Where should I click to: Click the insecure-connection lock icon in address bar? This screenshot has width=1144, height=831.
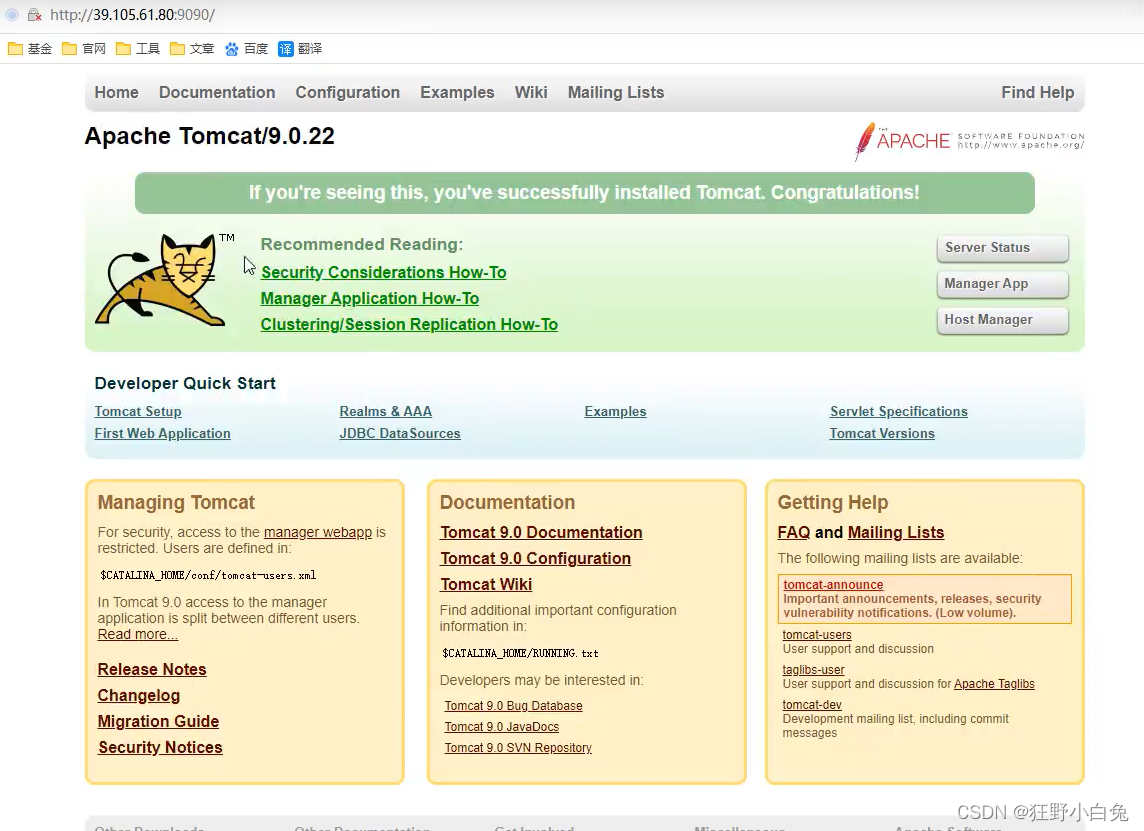34,15
